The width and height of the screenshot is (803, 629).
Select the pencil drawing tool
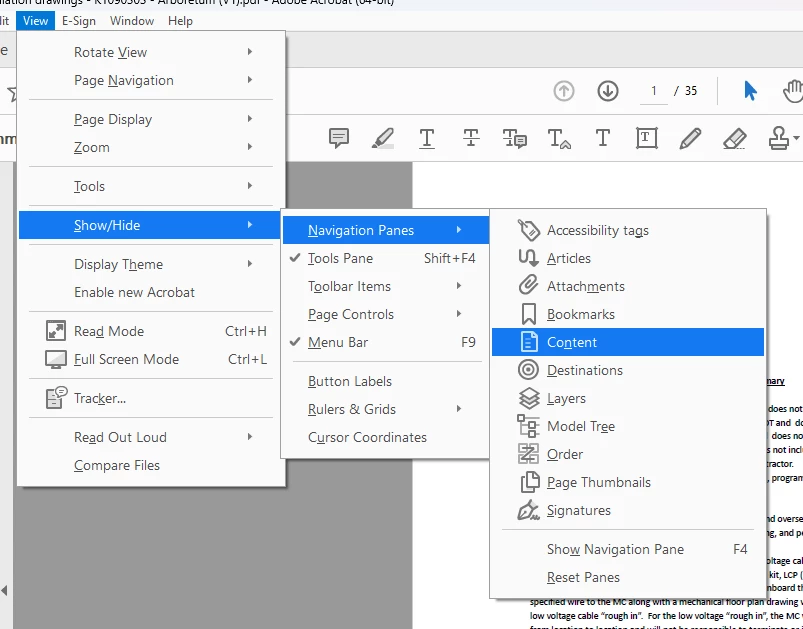pos(690,138)
